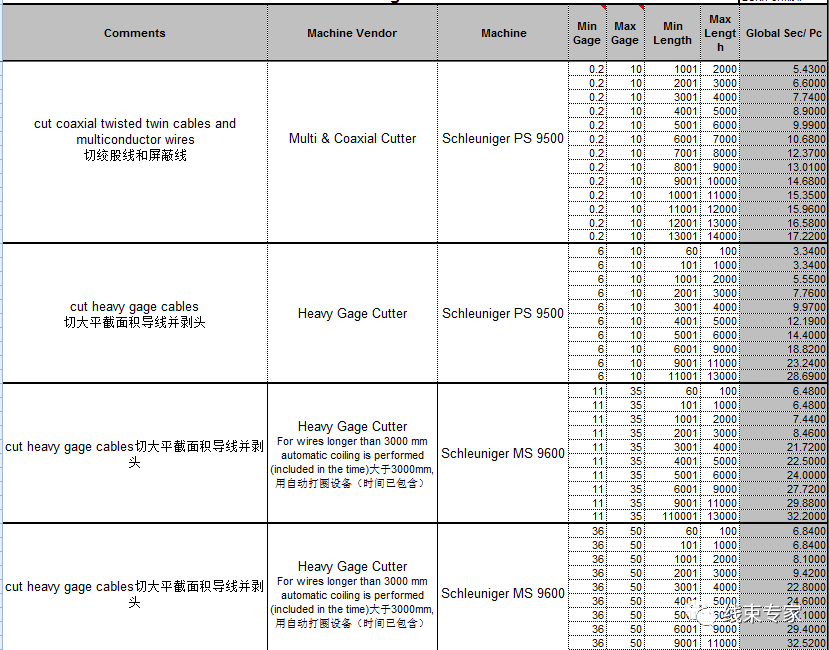Select the Min Length cell showing 110001

coord(673,517)
